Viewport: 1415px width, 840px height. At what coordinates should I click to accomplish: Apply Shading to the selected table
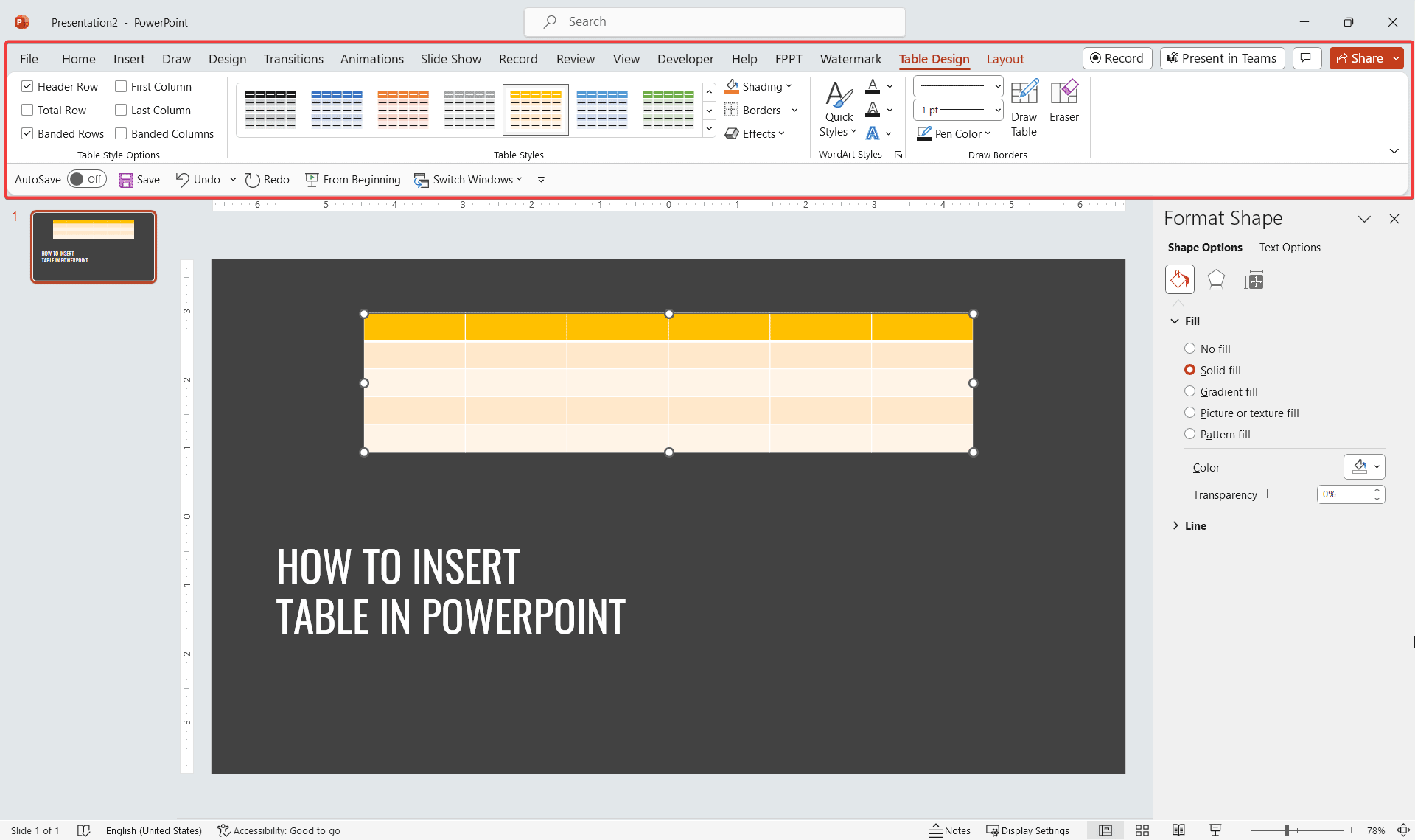758,86
